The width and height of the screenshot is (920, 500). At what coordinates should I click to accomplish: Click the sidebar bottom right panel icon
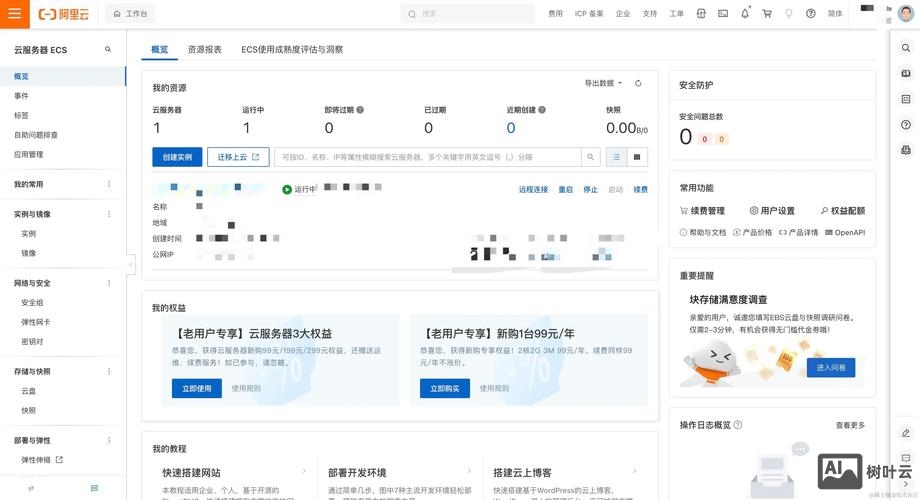point(94,488)
